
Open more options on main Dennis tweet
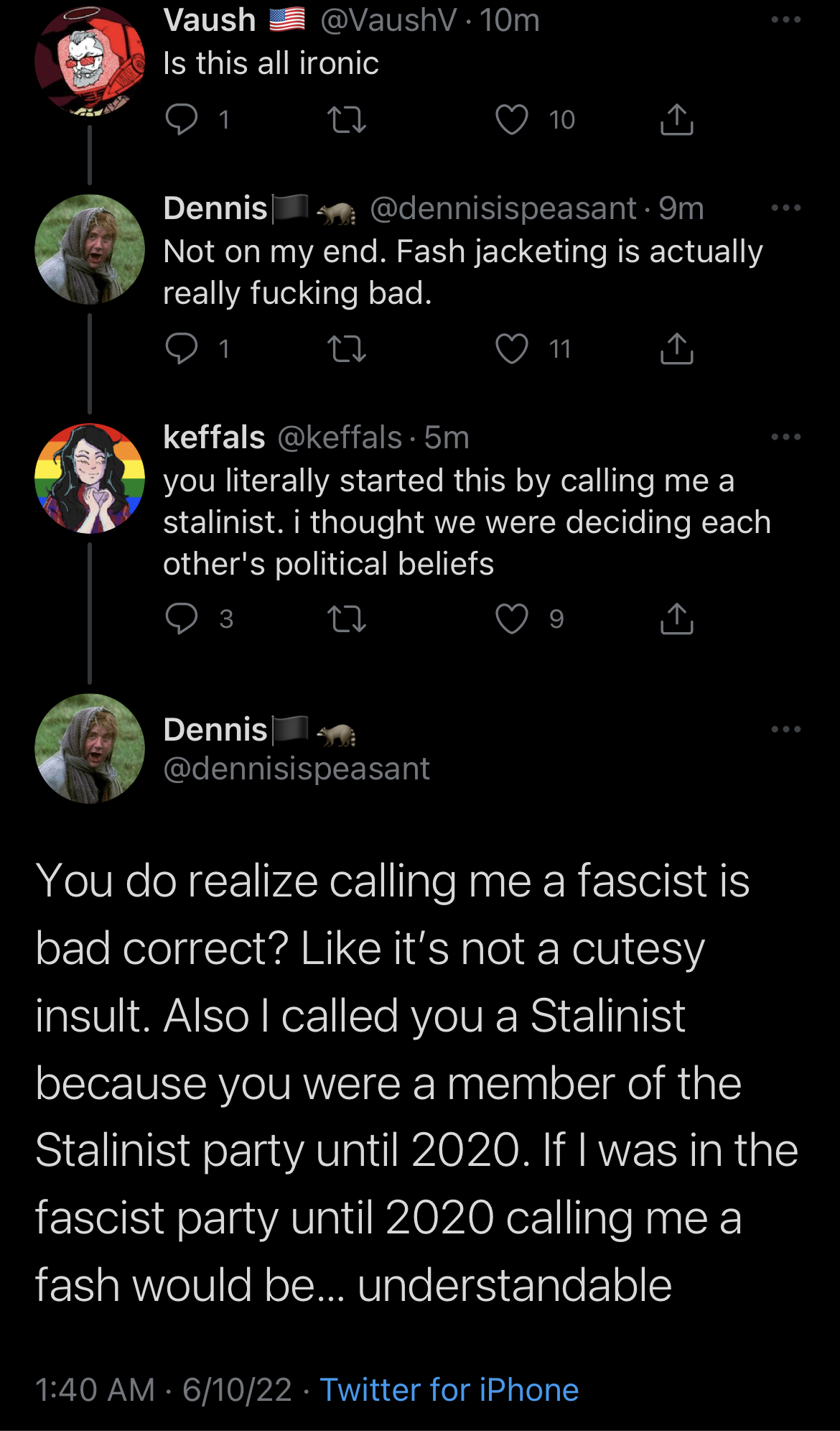786,729
